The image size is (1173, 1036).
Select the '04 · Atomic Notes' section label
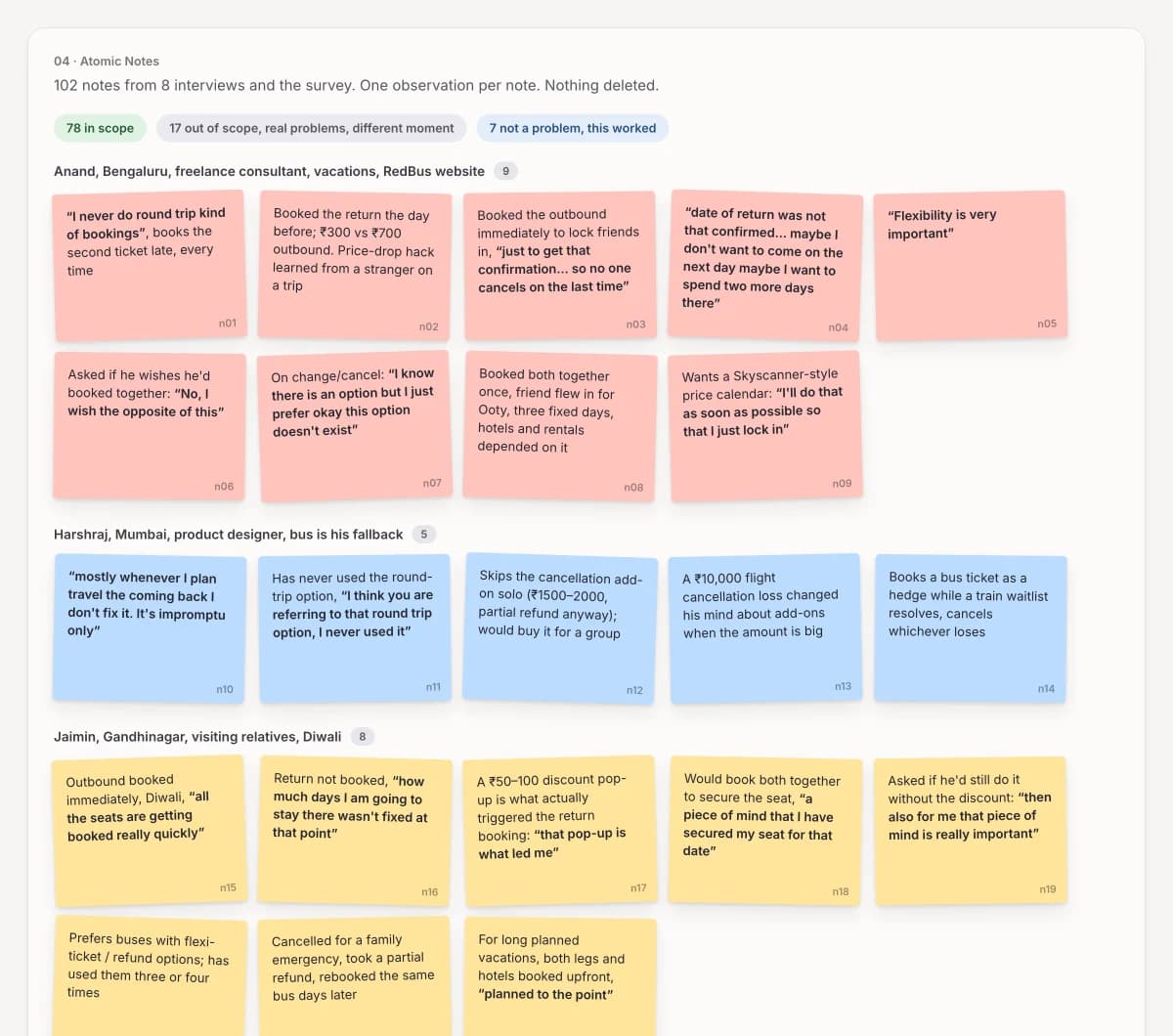(107, 61)
